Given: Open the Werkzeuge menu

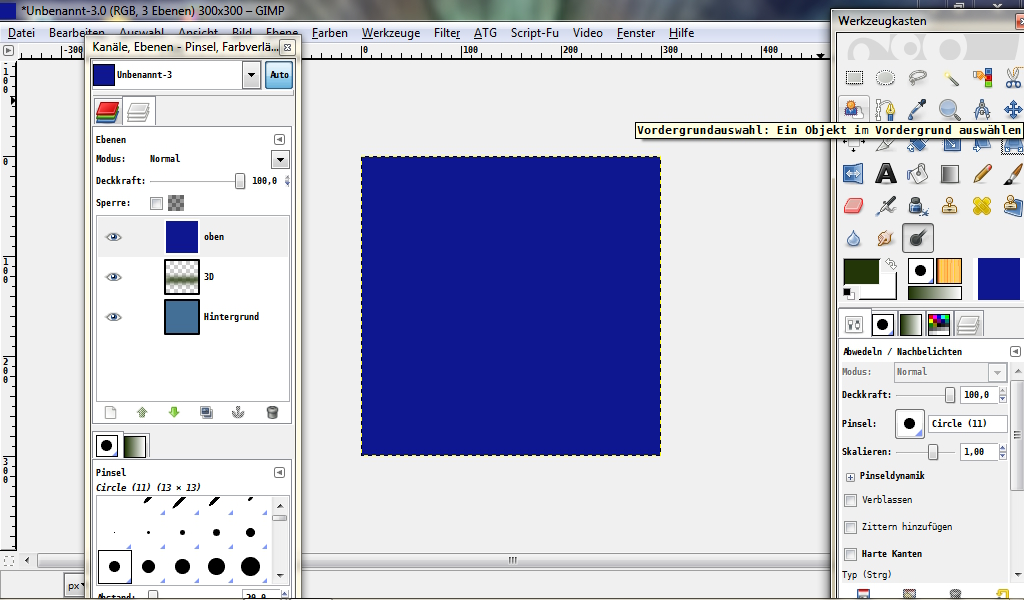Looking at the screenshot, I should [391, 33].
